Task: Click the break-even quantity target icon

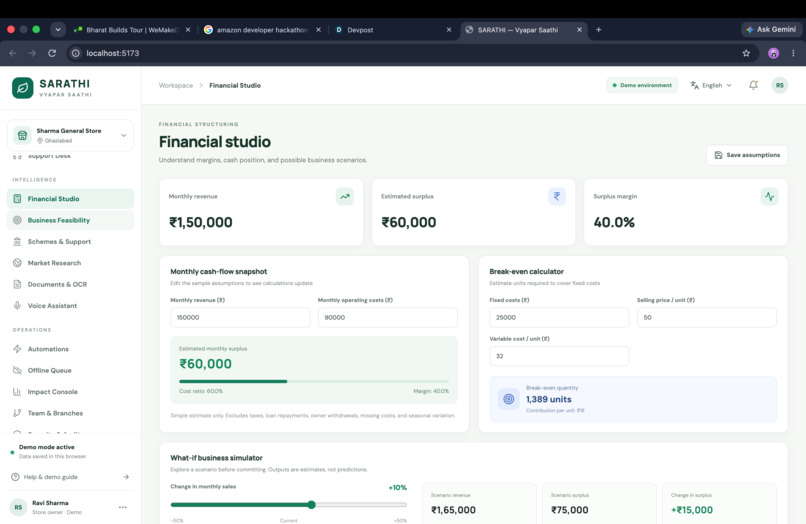Action: [508, 399]
